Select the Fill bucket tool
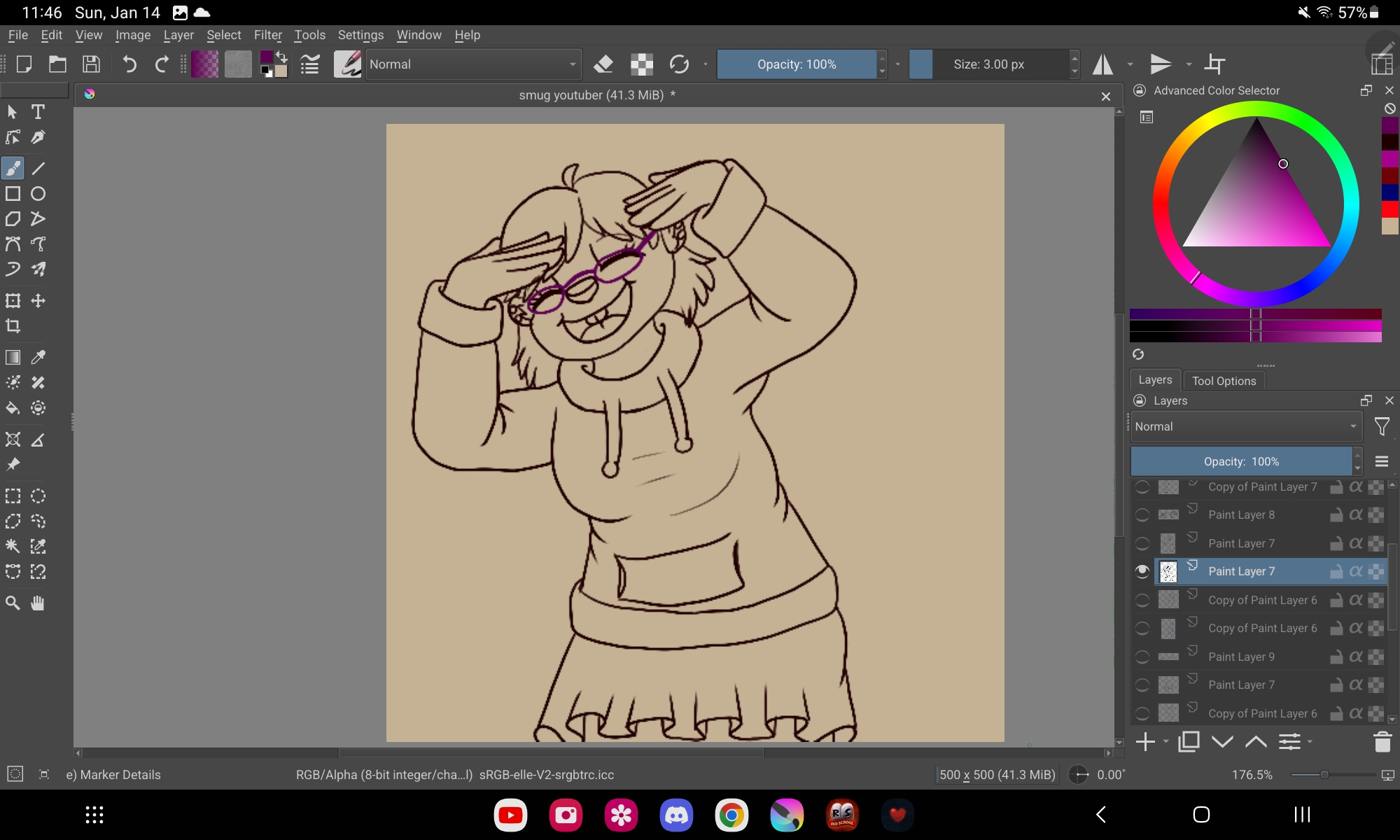1400x840 pixels. [13, 408]
